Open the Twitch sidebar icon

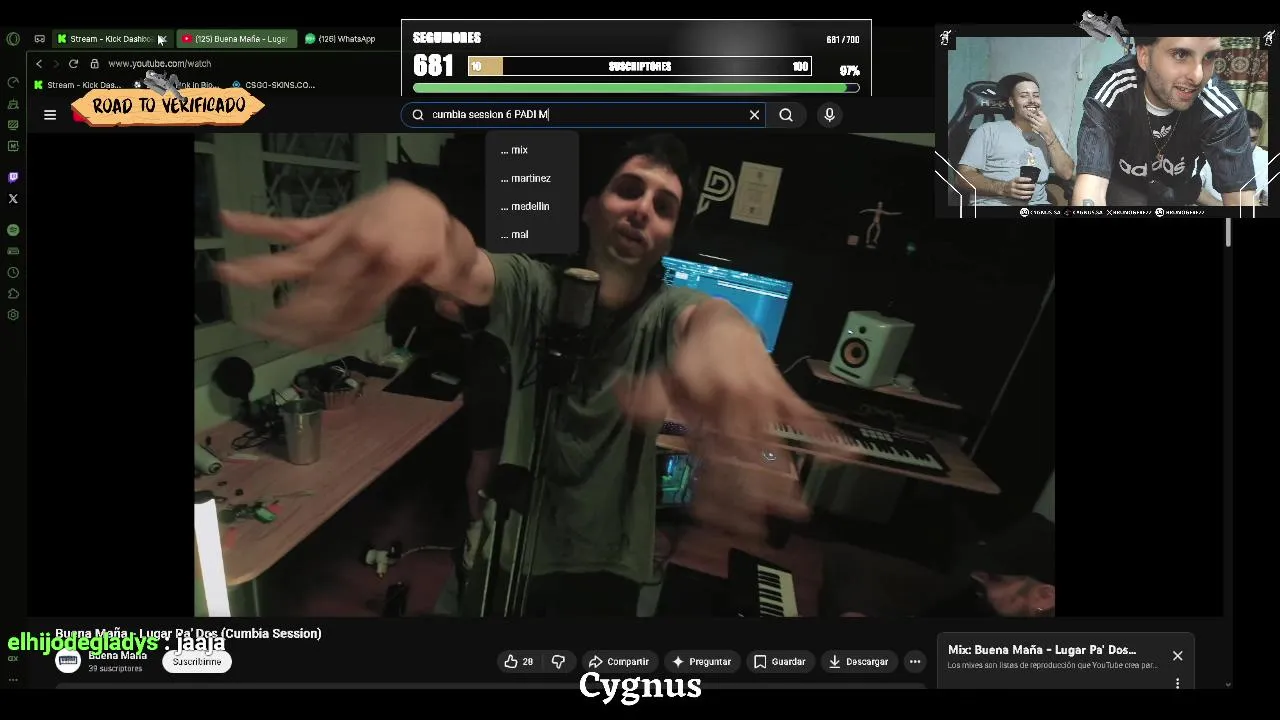click(x=12, y=177)
